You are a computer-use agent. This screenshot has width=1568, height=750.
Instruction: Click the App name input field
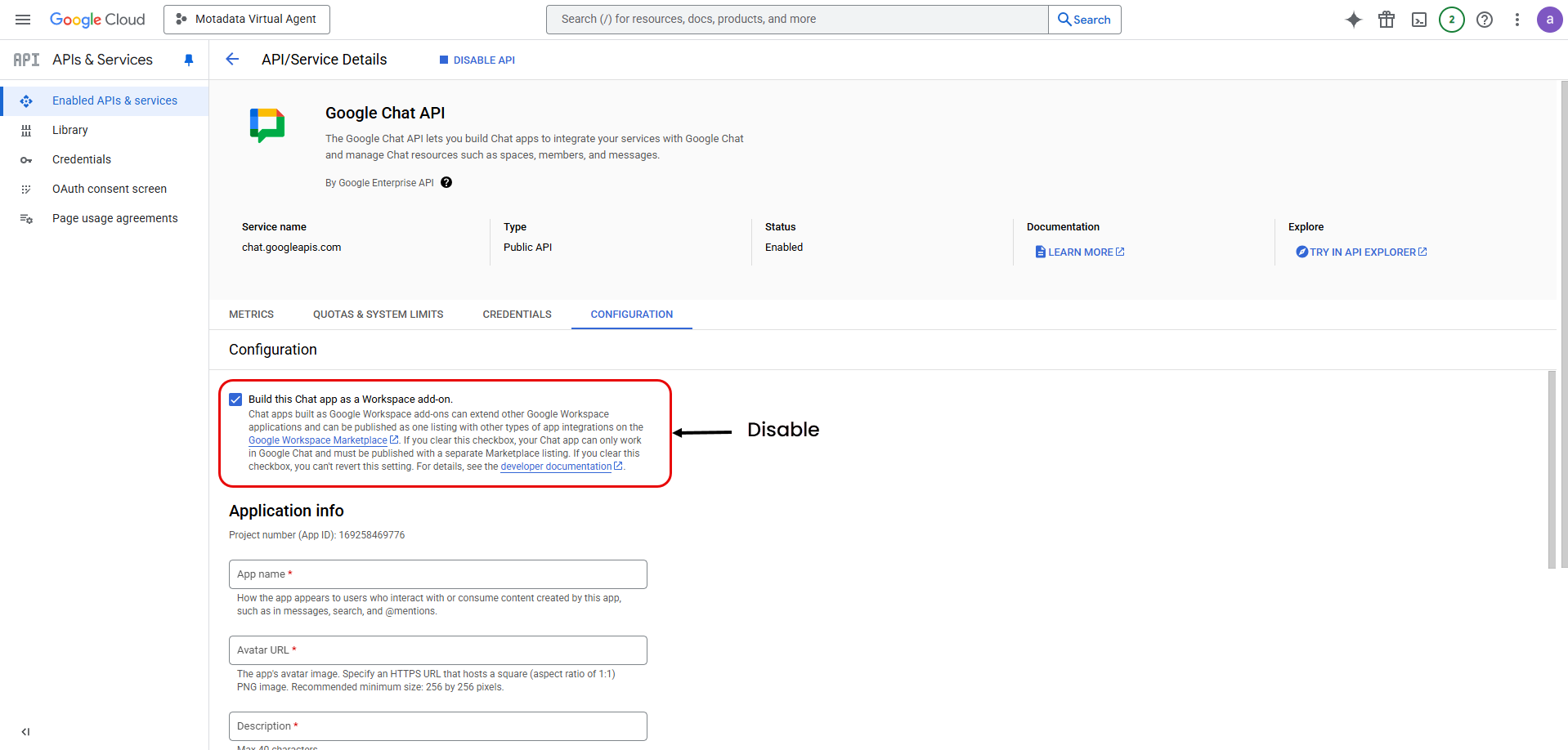click(438, 574)
